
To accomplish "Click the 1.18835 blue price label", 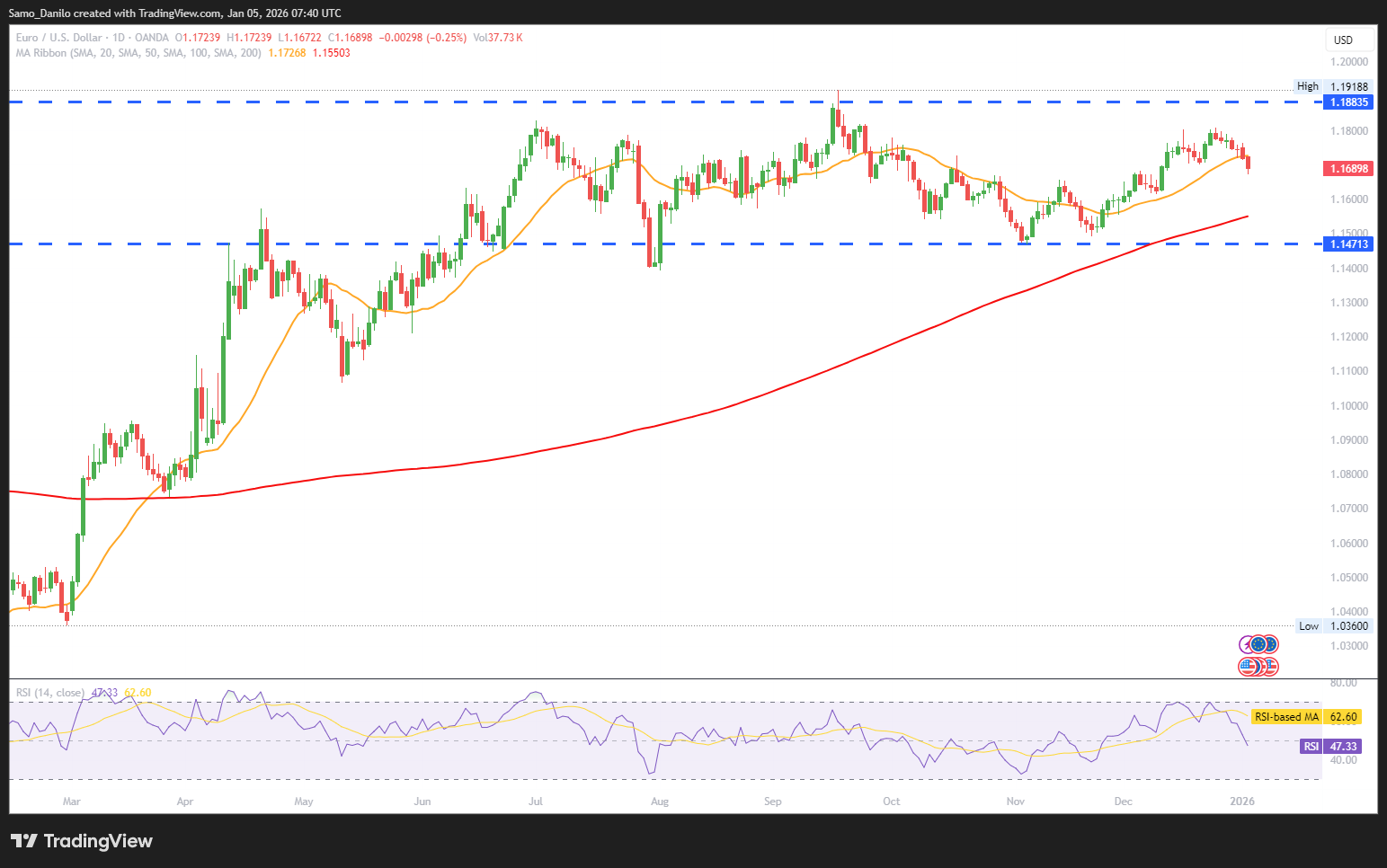I will pos(1348,102).
